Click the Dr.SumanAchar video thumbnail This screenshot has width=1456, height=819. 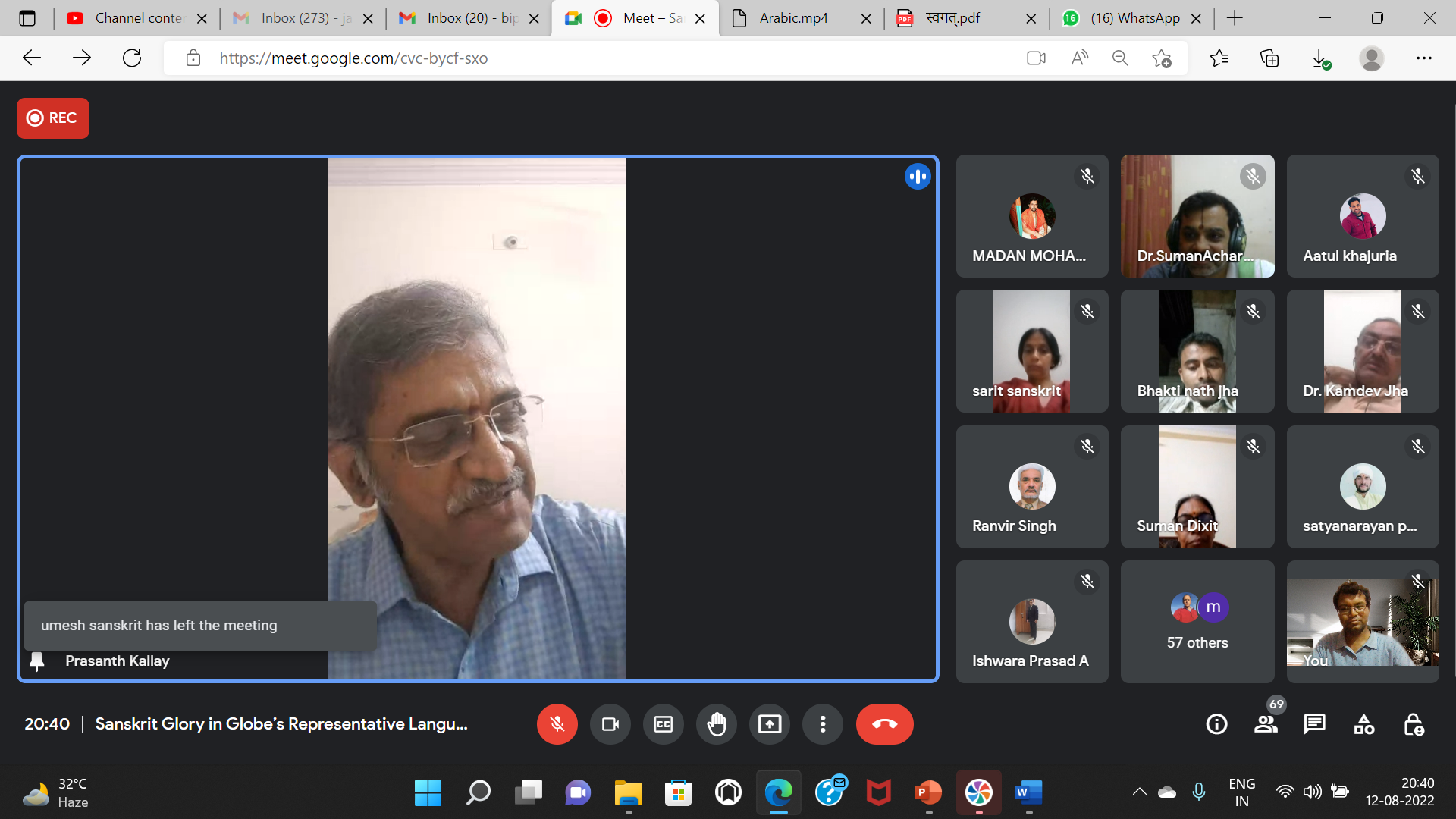coord(1197,216)
